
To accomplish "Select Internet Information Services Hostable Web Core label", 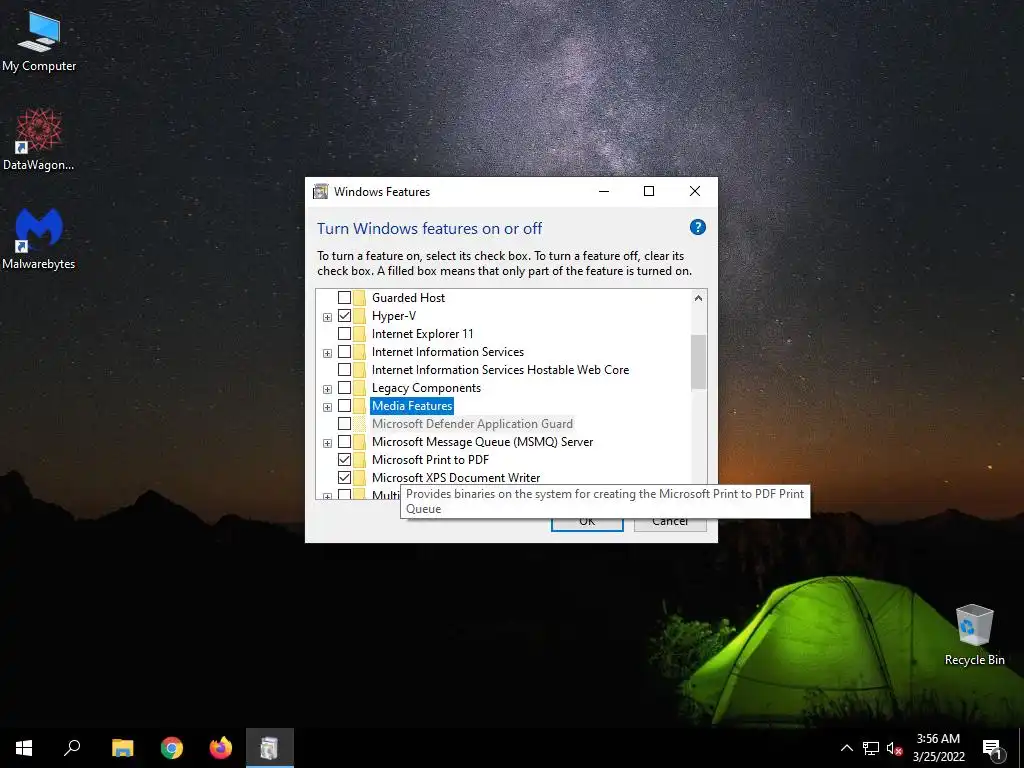I will (500, 370).
